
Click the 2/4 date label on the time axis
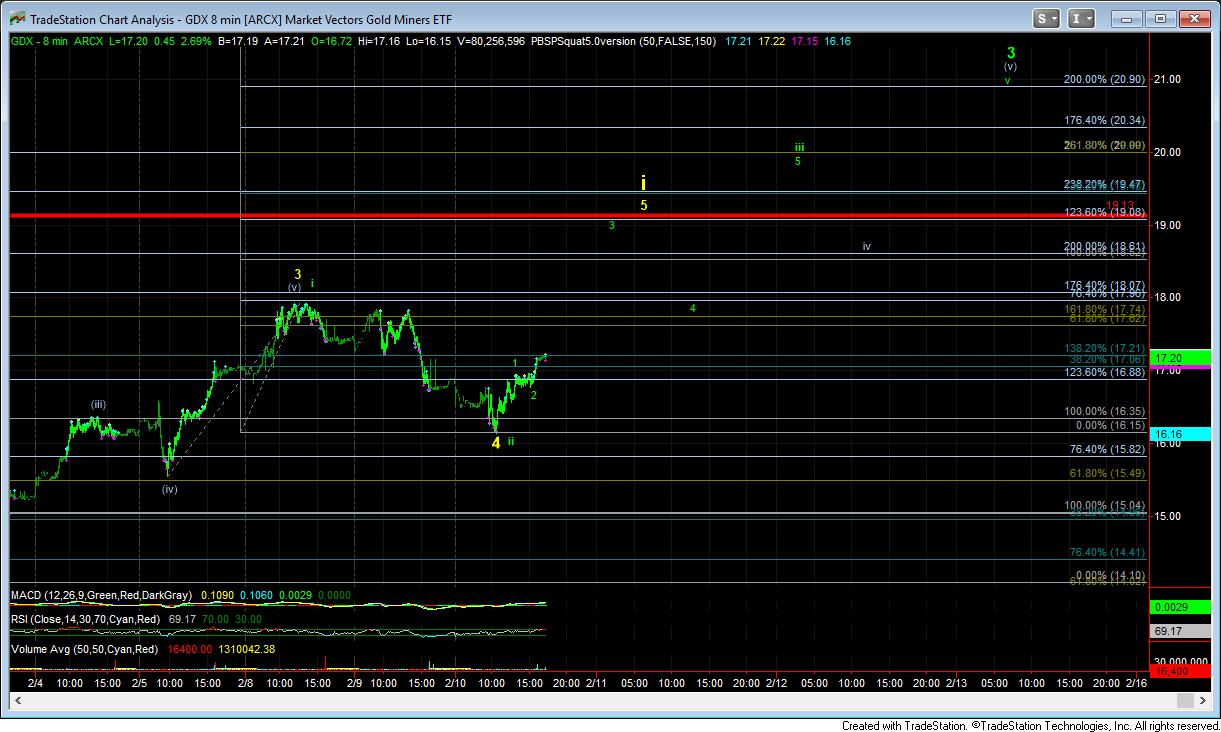pyautogui.click(x=35, y=683)
